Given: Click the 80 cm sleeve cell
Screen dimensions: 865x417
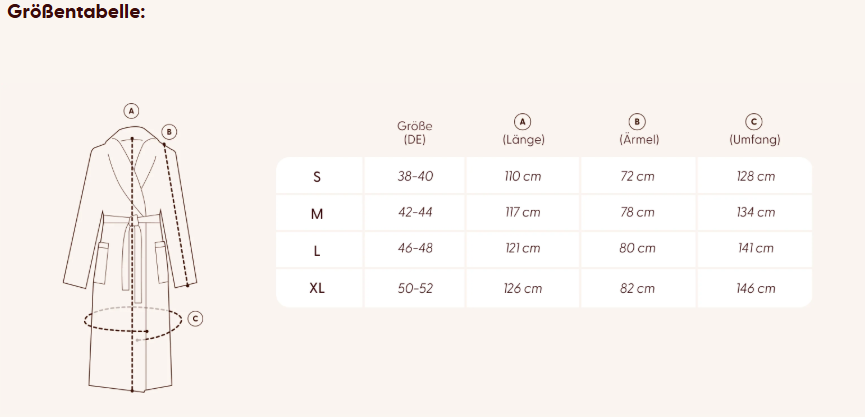Looking at the screenshot, I should (638, 249).
